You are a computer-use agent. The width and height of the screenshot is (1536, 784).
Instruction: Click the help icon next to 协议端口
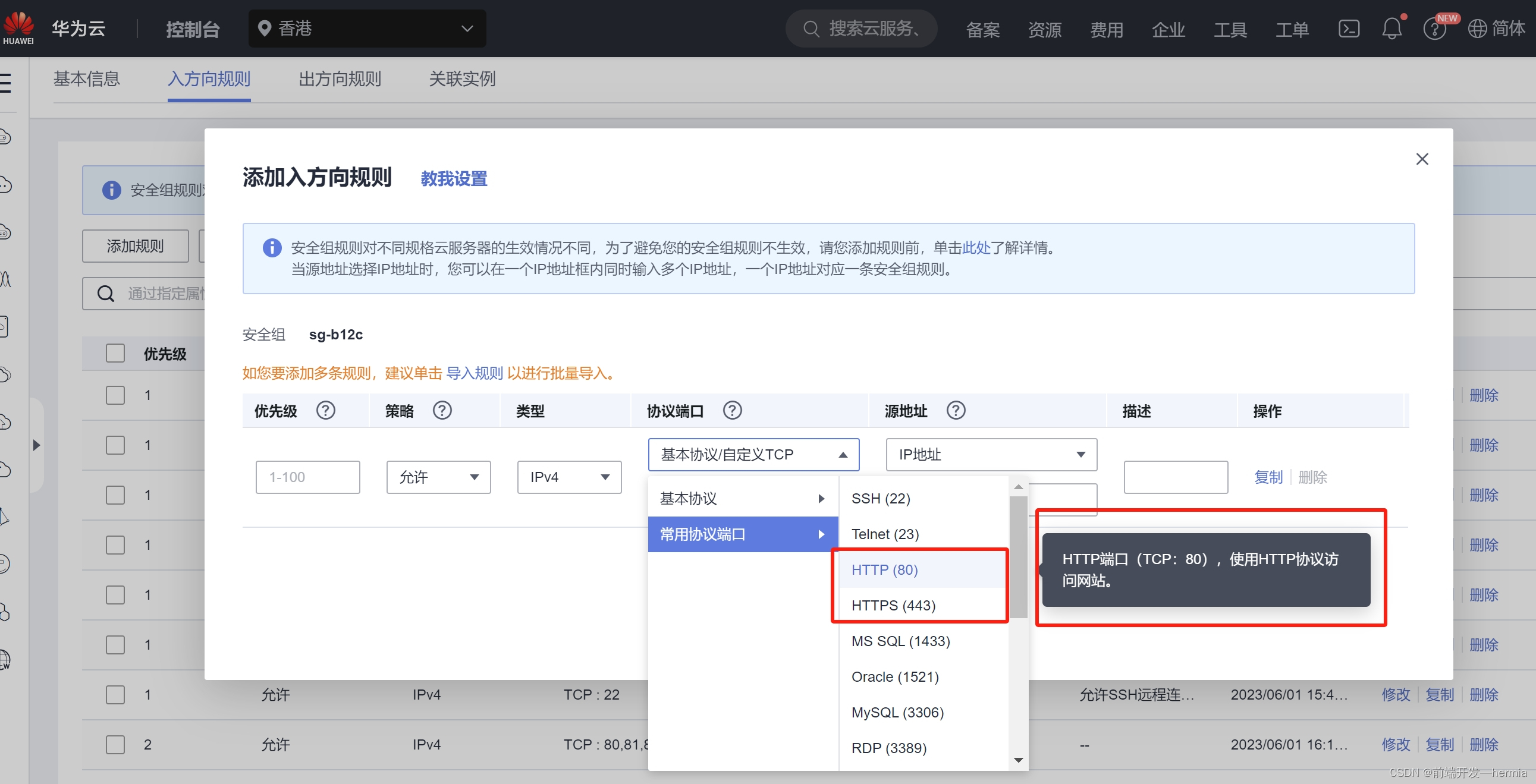[732, 411]
